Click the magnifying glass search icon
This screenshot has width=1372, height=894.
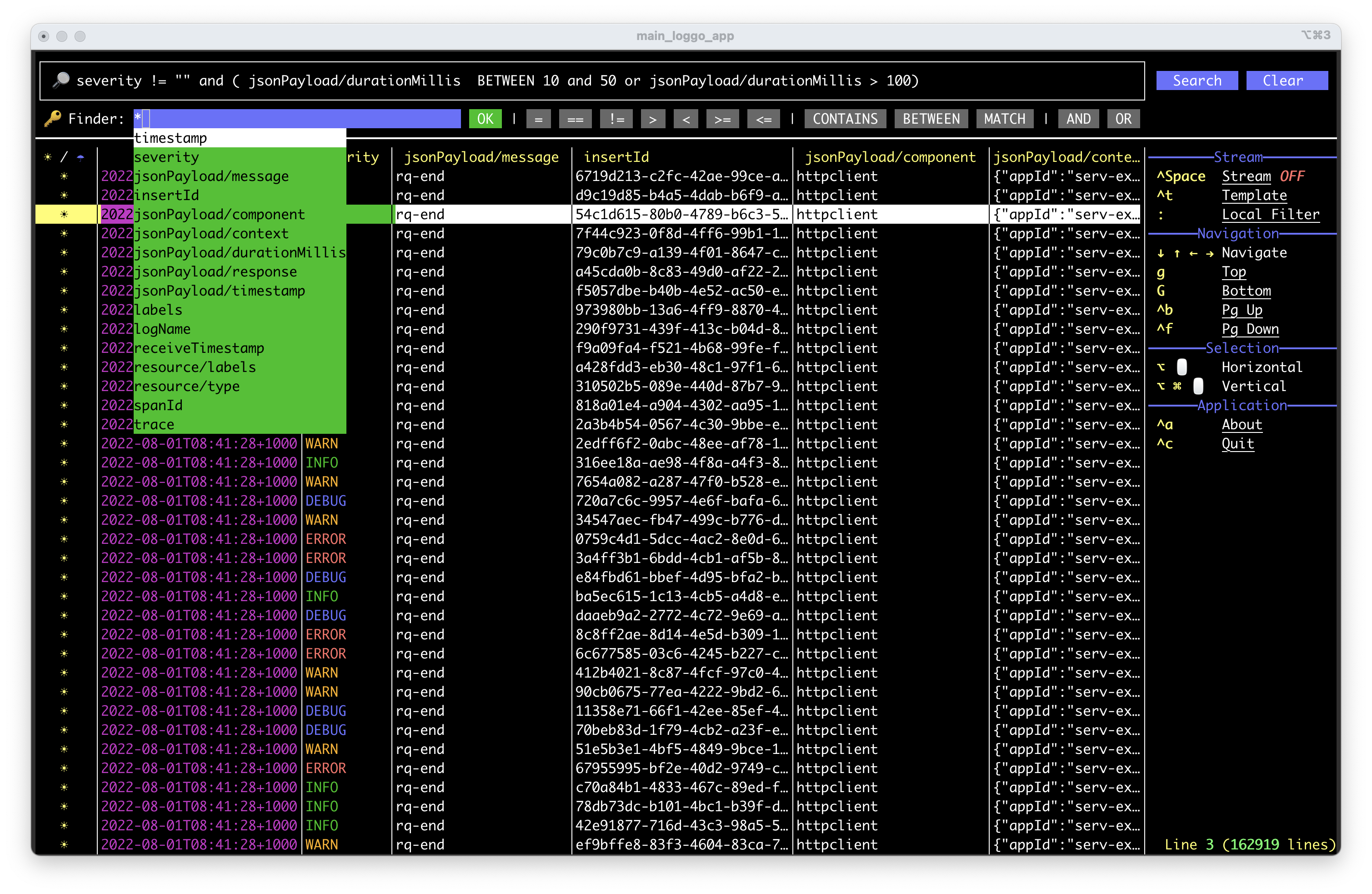[x=60, y=80]
